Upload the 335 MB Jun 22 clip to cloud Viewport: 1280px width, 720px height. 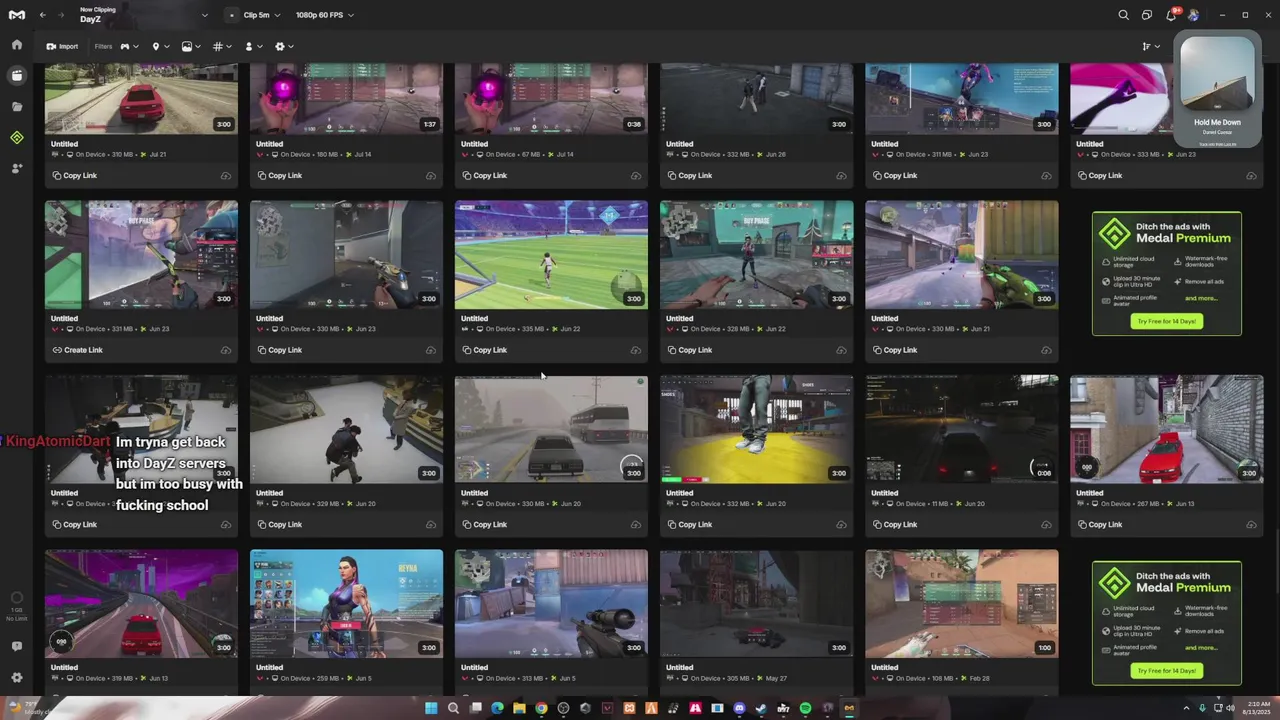click(x=636, y=350)
